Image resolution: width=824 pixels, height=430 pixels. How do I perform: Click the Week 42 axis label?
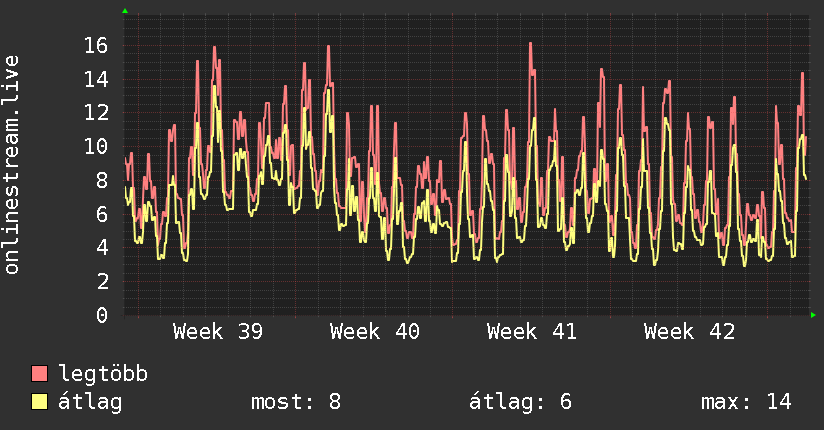[689, 332]
